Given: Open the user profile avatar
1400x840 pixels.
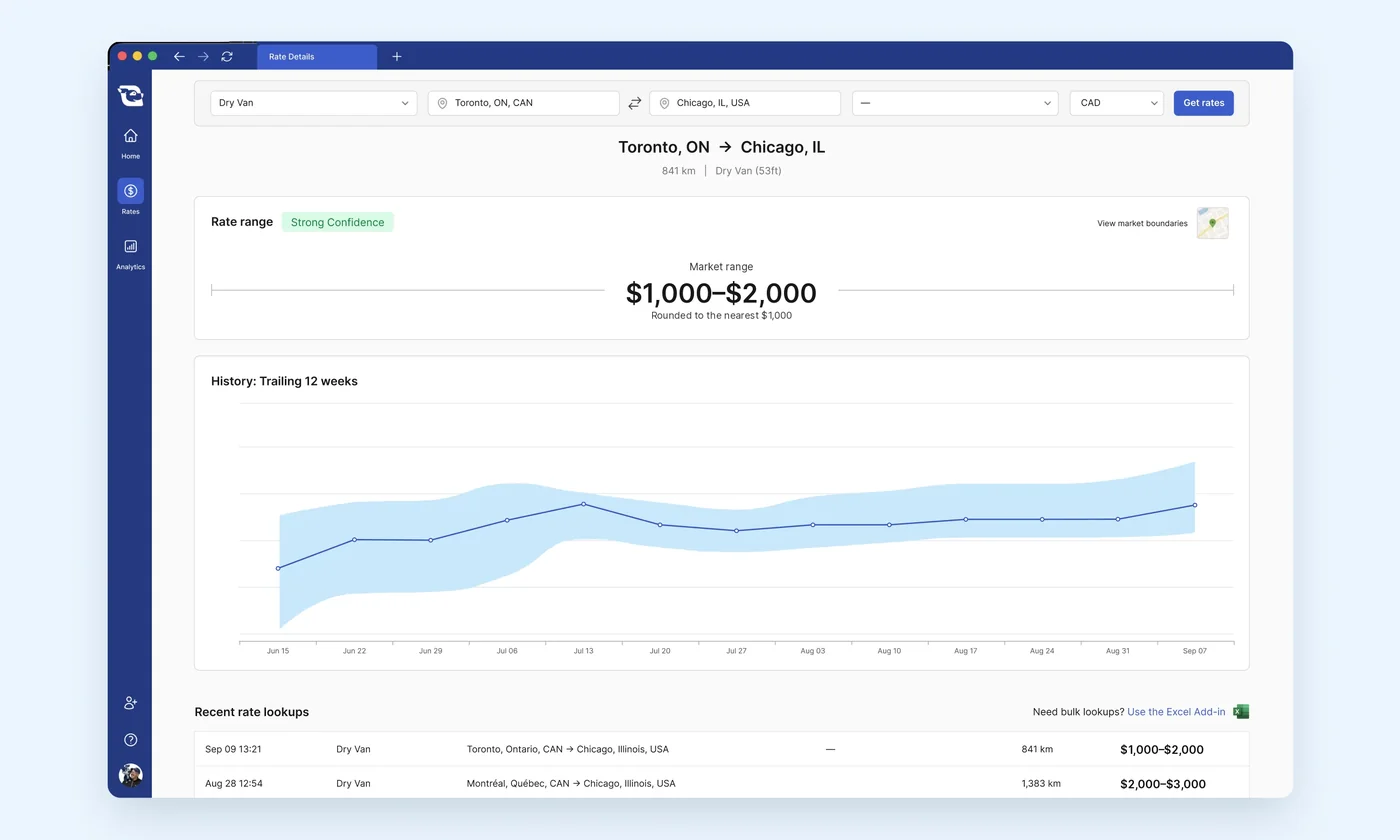Looking at the screenshot, I should pyautogui.click(x=130, y=775).
